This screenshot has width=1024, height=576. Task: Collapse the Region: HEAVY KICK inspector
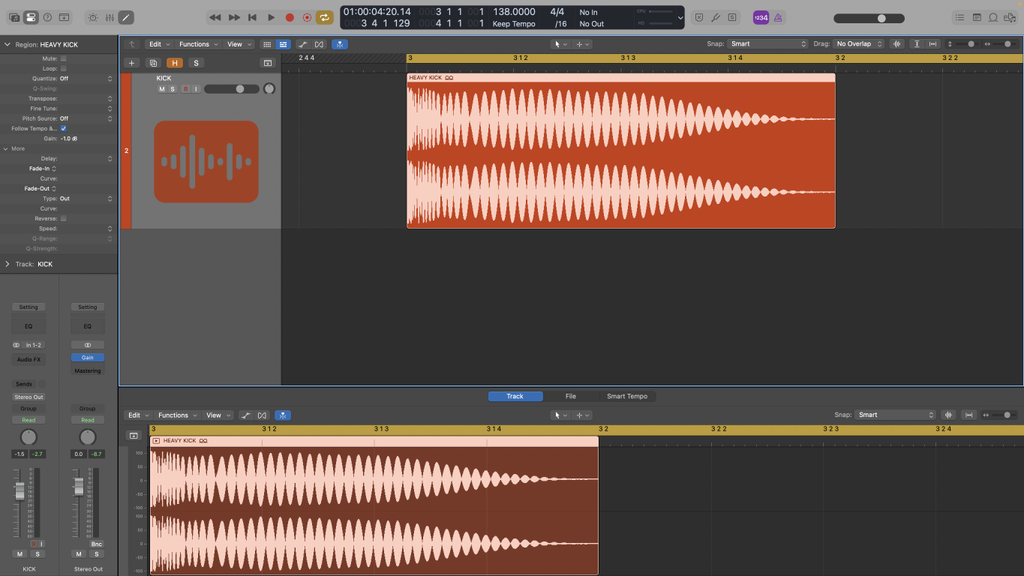[7, 44]
